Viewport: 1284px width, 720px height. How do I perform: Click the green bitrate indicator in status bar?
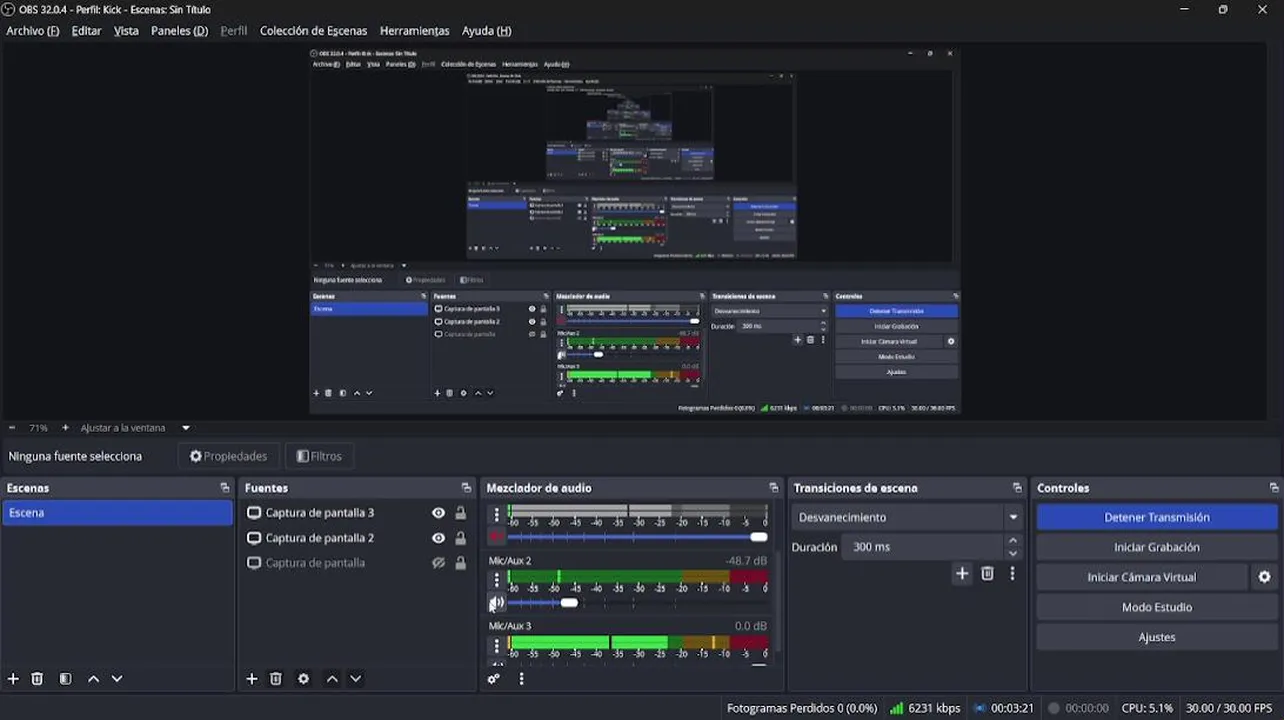(x=896, y=708)
